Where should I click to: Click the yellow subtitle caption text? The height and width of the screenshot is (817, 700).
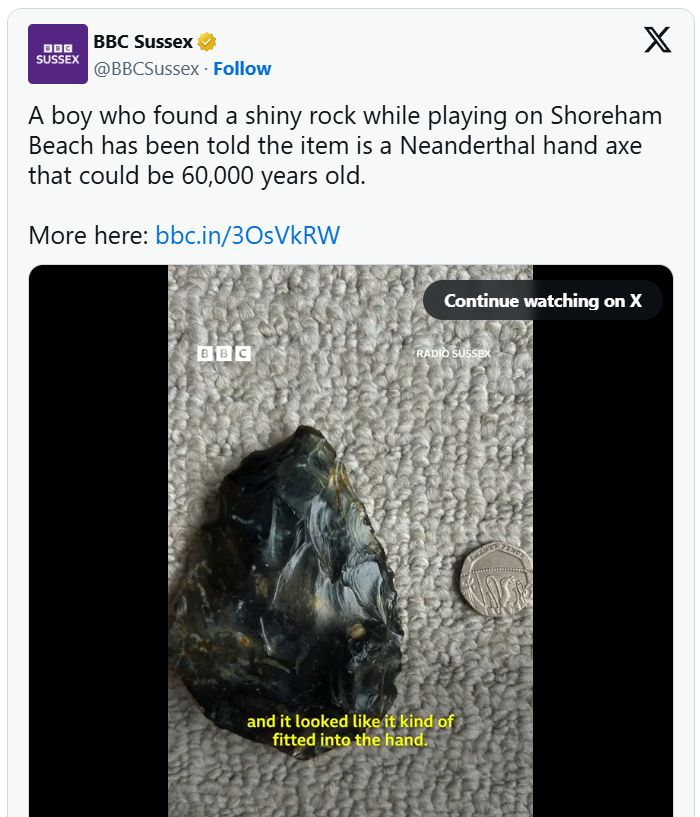click(x=350, y=730)
